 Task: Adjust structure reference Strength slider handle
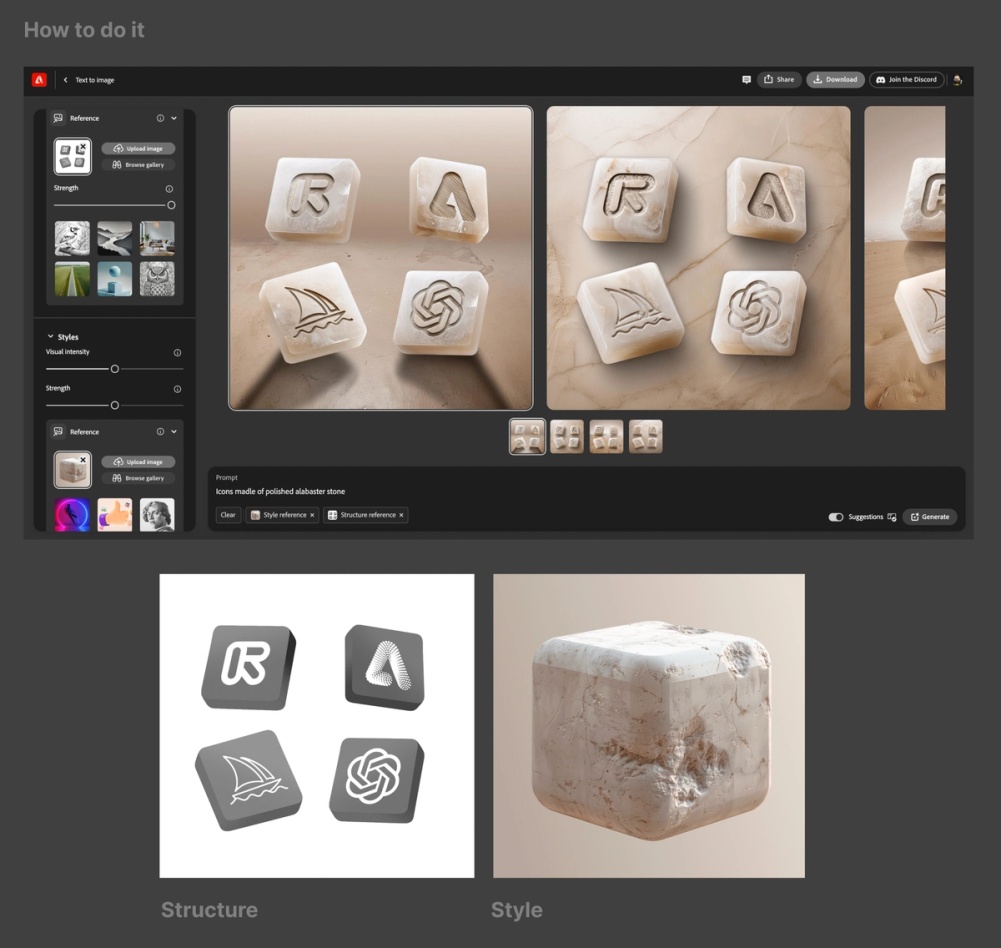click(171, 206)
